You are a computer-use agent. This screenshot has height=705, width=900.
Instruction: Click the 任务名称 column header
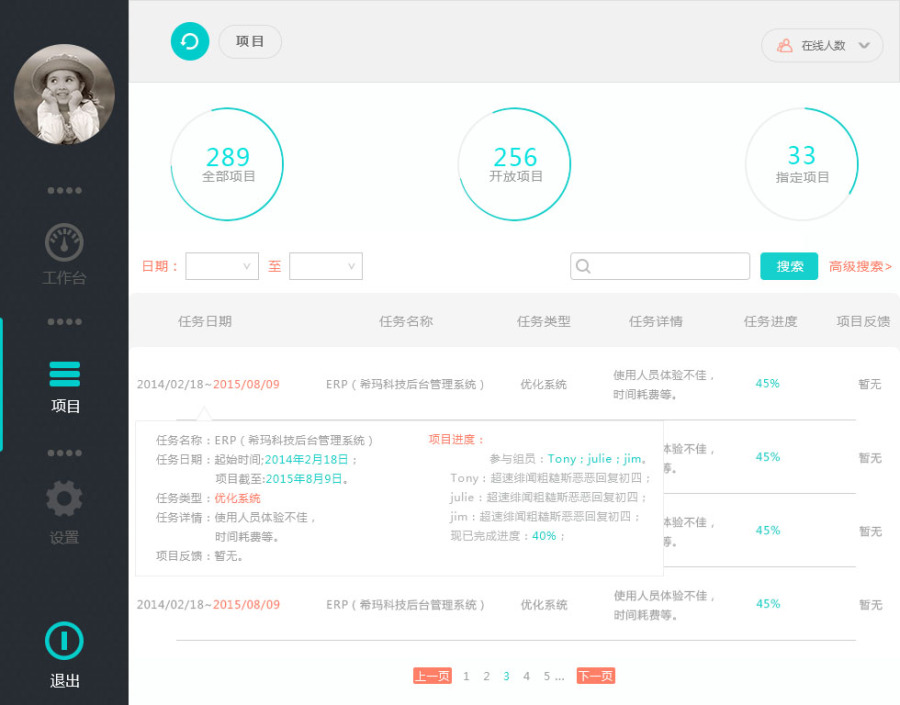point(405,321)
